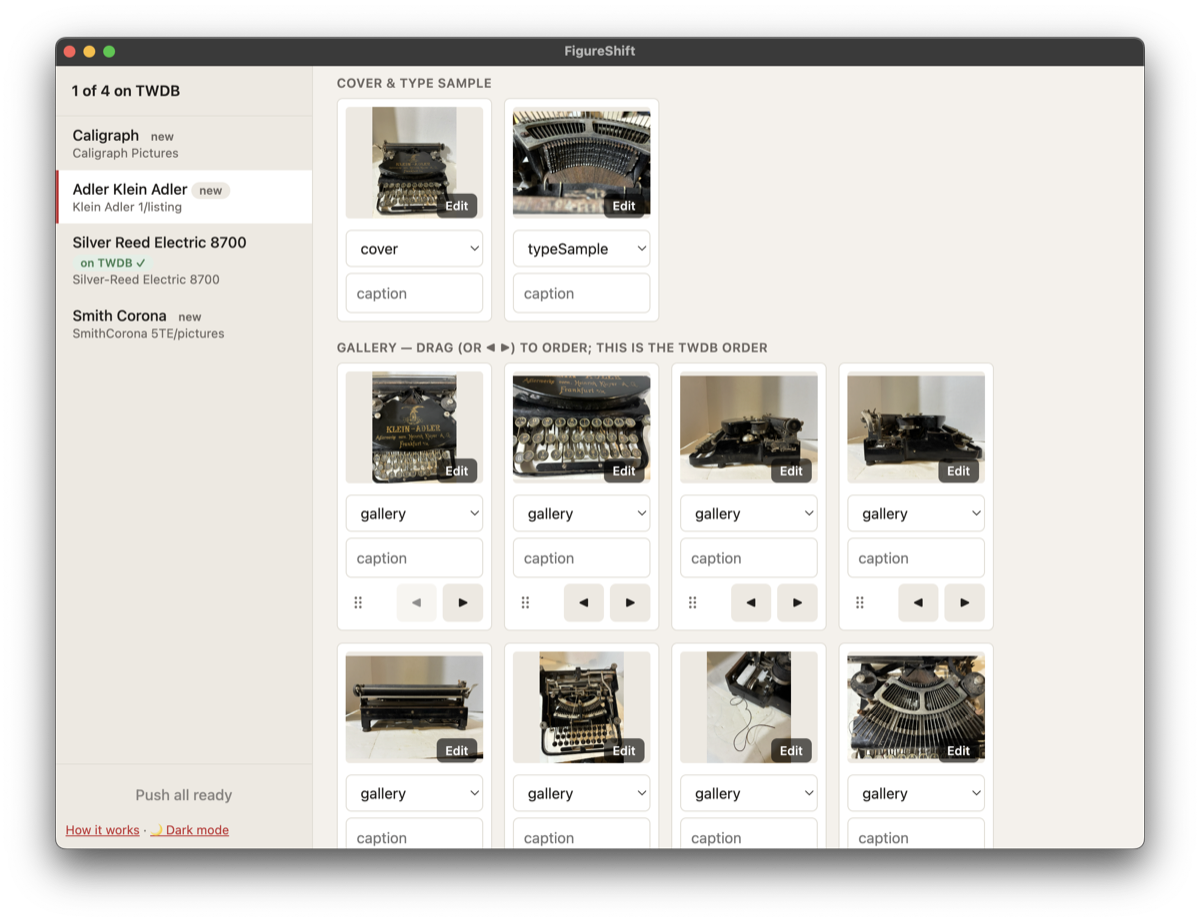1200x922 pixels.
Task: Open role dropdown on seventh gallery card
Action: [x=748, y=794]
